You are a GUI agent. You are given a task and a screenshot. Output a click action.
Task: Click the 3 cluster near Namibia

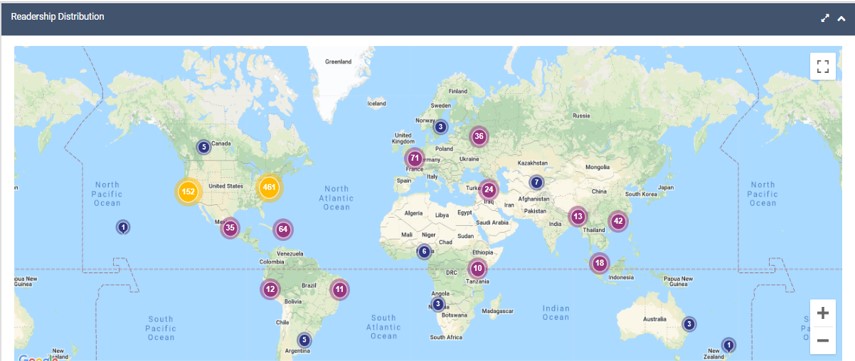pos(438,304)
